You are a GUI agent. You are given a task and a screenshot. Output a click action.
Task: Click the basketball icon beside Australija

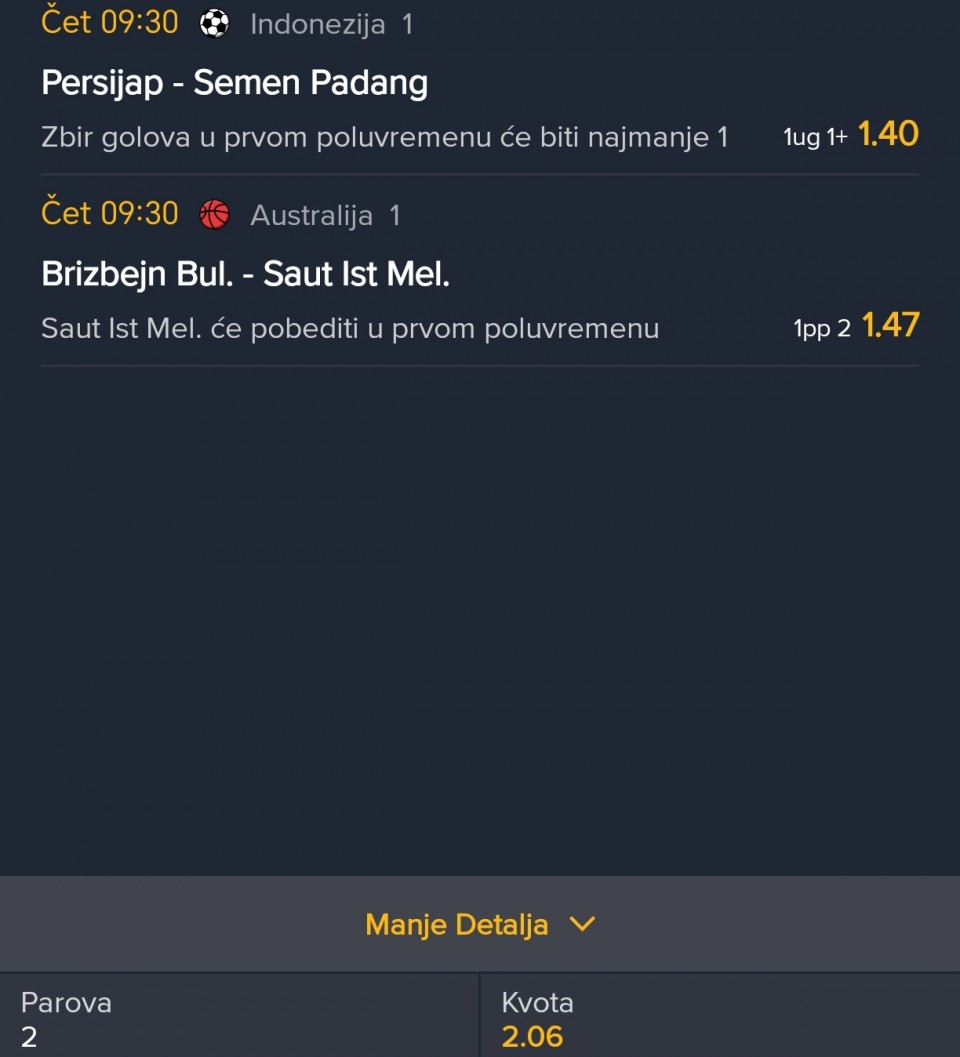[x=214, y=214]
